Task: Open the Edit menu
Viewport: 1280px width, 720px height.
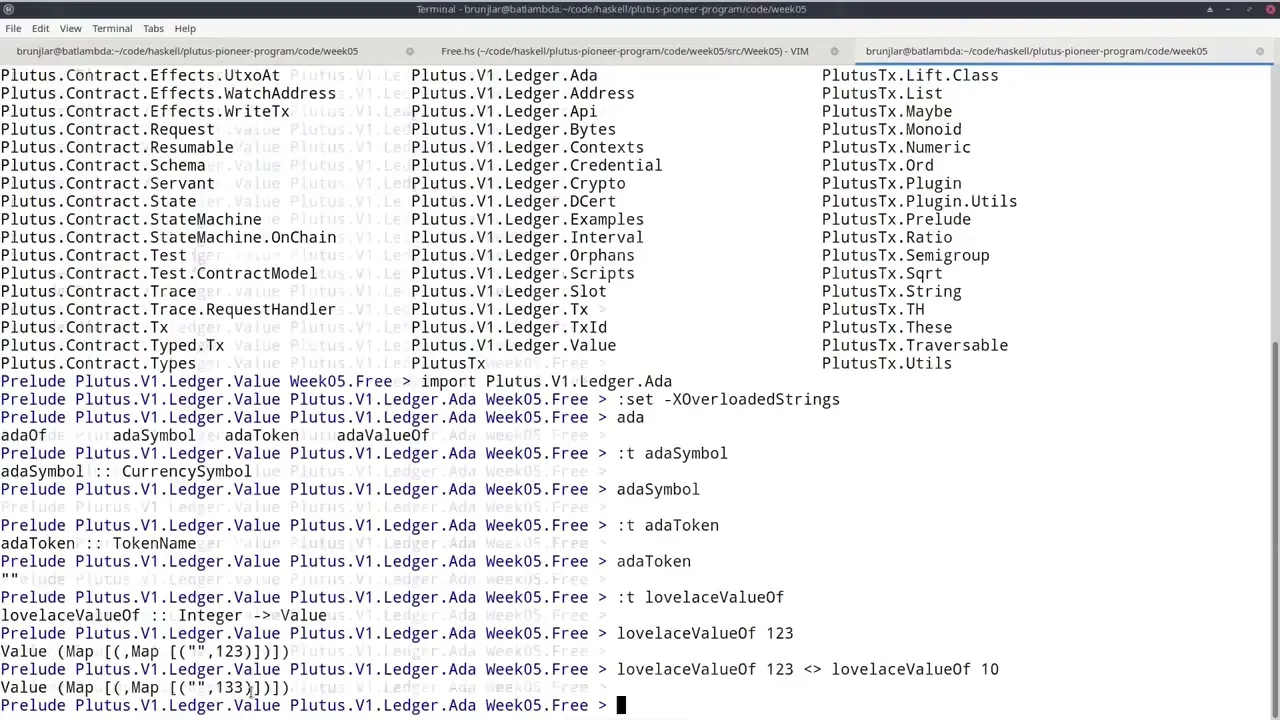Action: click(40, 28)
